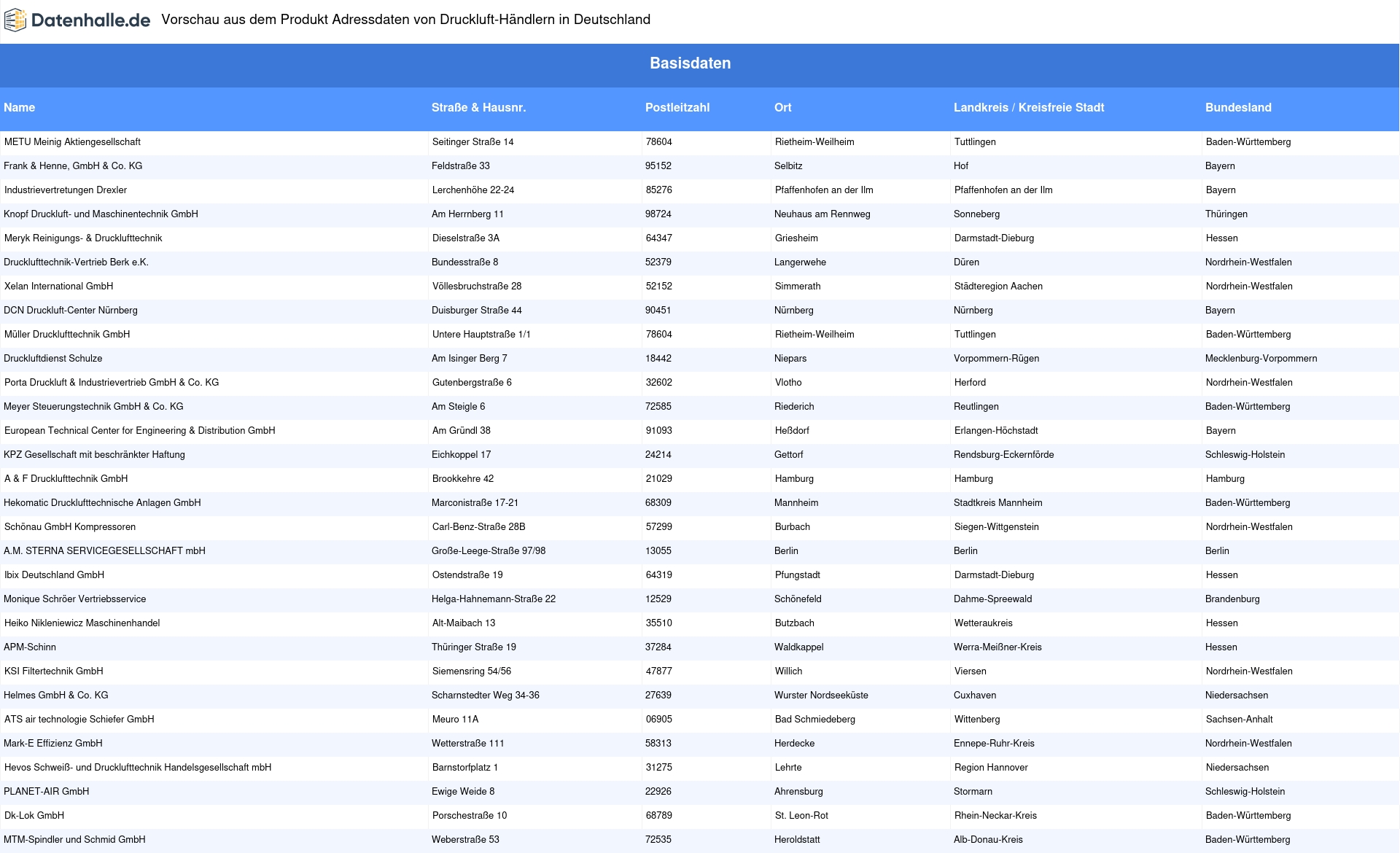The image size is (1400, 853).
Task: Click Meryk Reinigungs- & Drucklufttechnik
Action: (83, 238)
